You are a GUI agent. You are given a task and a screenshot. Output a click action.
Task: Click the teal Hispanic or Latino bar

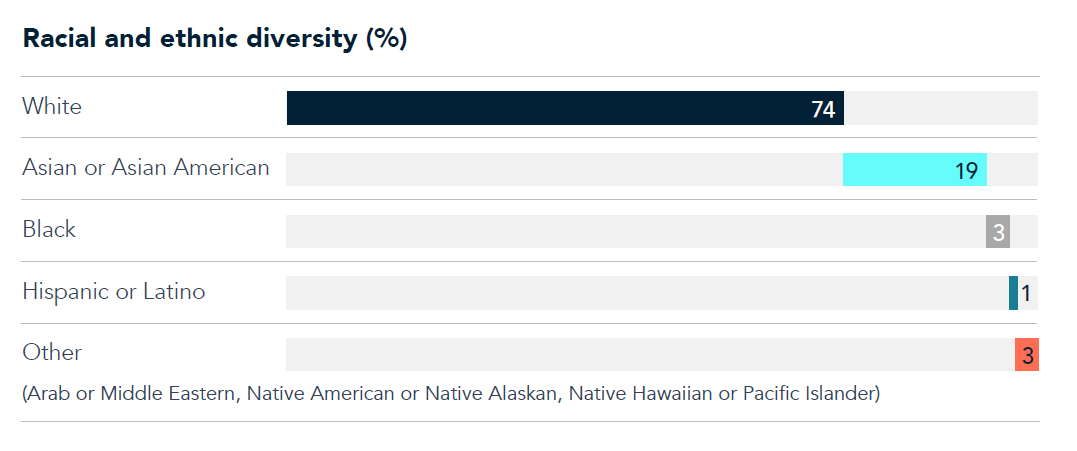1013,293
